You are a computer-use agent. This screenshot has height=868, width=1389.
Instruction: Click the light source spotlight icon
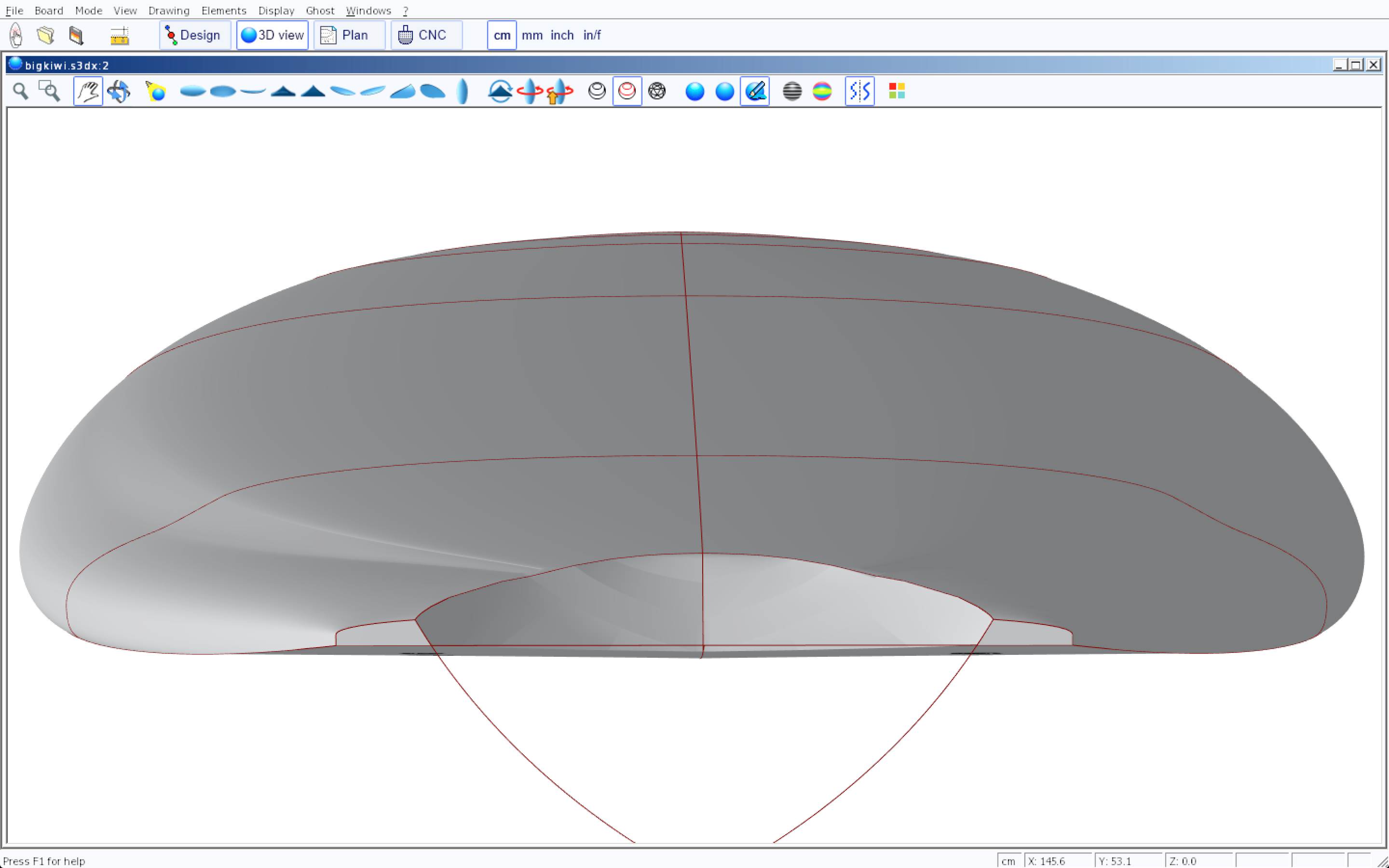[156, 91]
